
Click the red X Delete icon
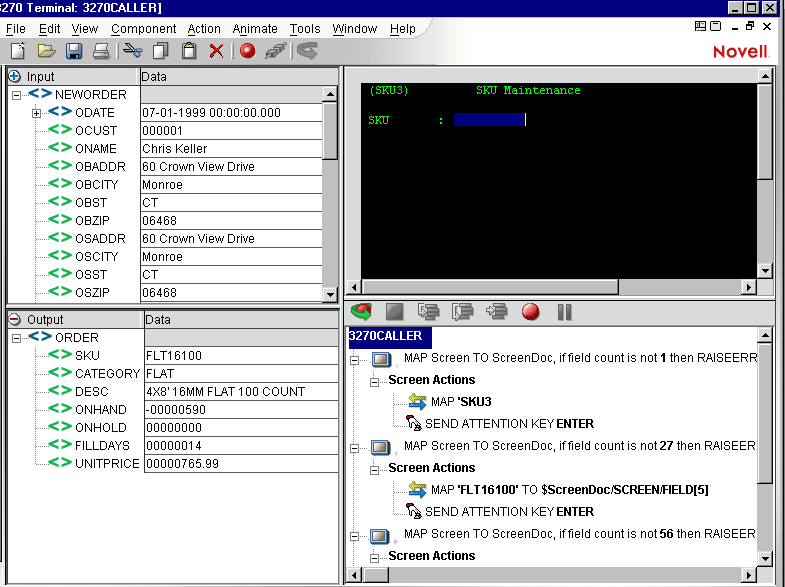tap(216, 50)
